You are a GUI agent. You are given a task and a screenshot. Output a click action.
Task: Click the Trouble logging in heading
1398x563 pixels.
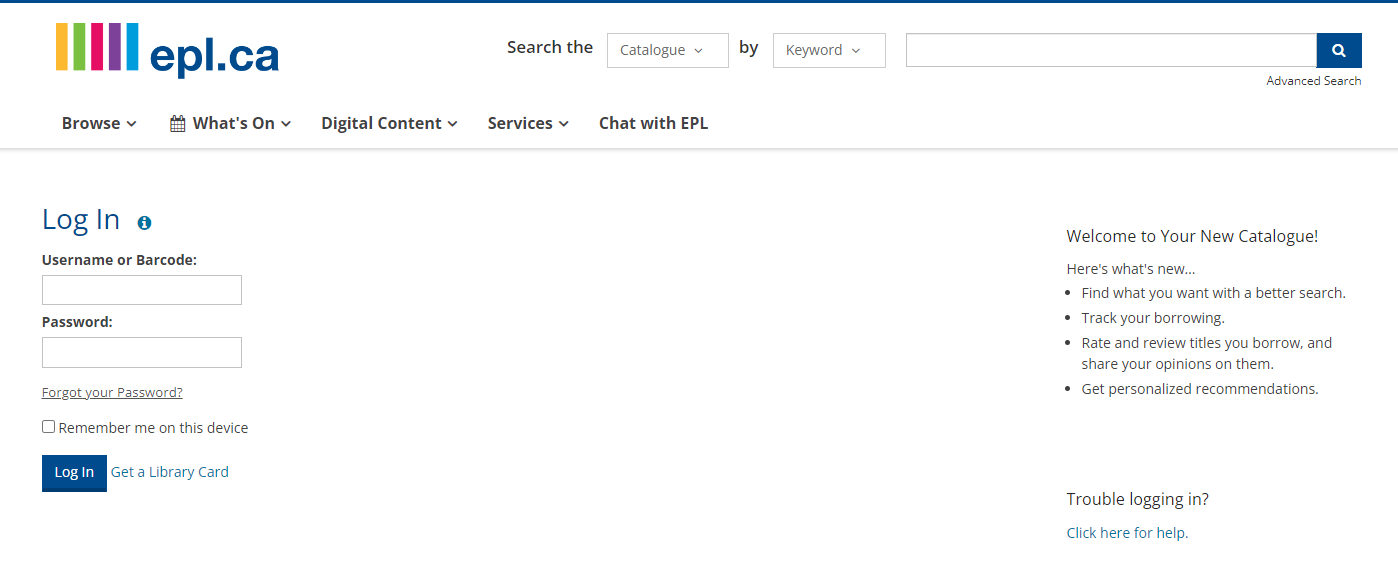[x=1138, y=499]
